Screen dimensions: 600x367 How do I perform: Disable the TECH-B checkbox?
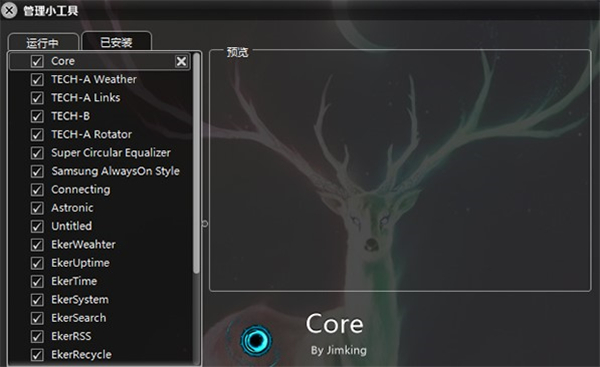[x=37, y=116]
